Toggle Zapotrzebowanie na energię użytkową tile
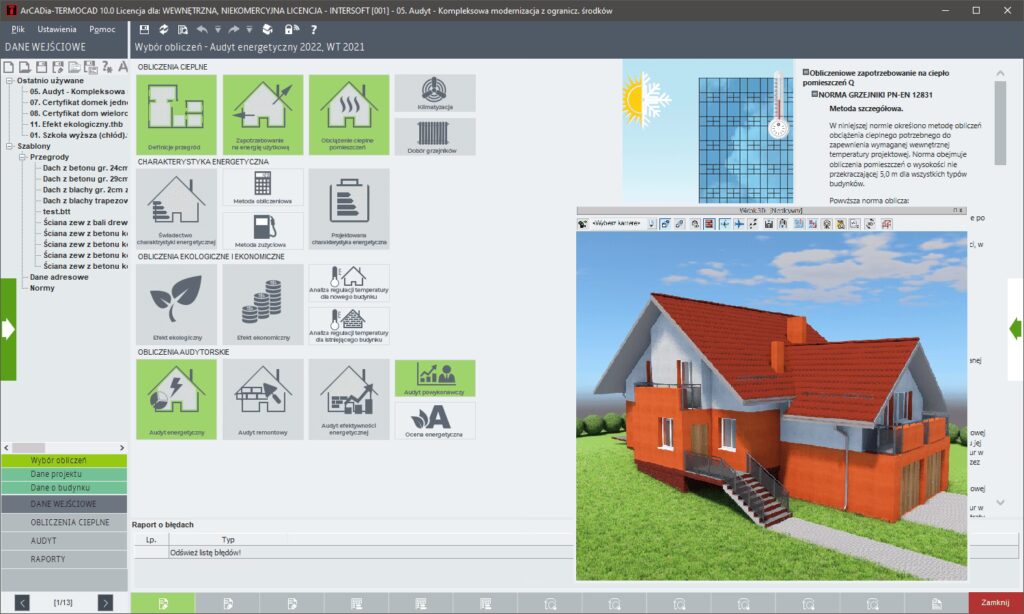Viewport: 1024px width, 614px height. pos(262,114)
